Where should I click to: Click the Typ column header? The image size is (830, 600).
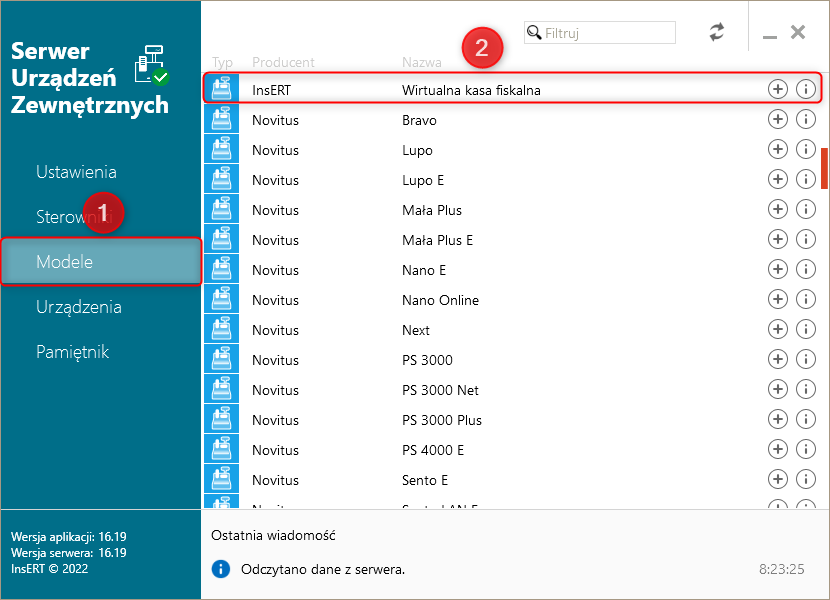point(222,62)
